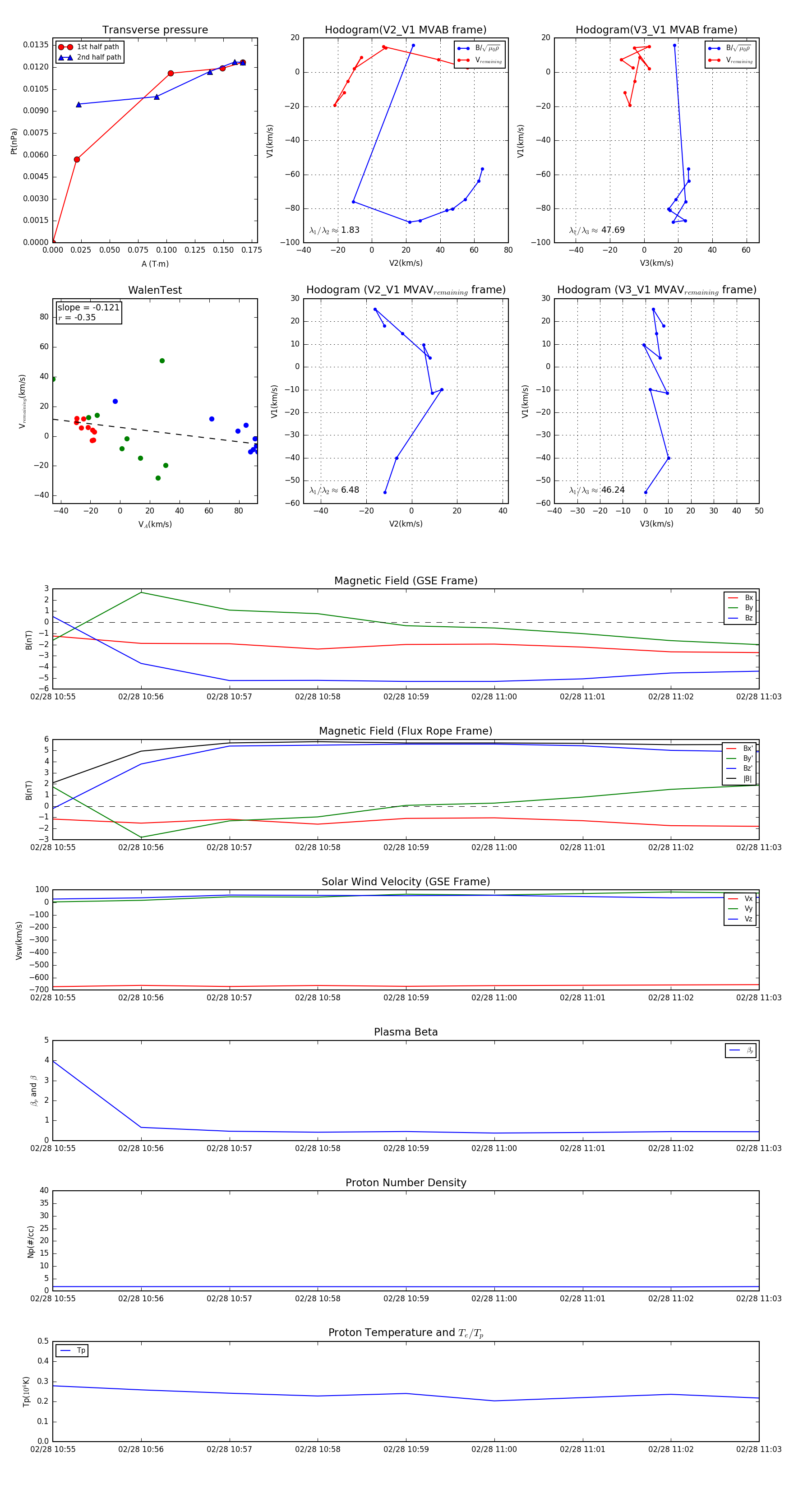Select the "Tp" legend entry
Image resolution: width=812 pixels, height=1489 pixels.
click(73, 1350)
